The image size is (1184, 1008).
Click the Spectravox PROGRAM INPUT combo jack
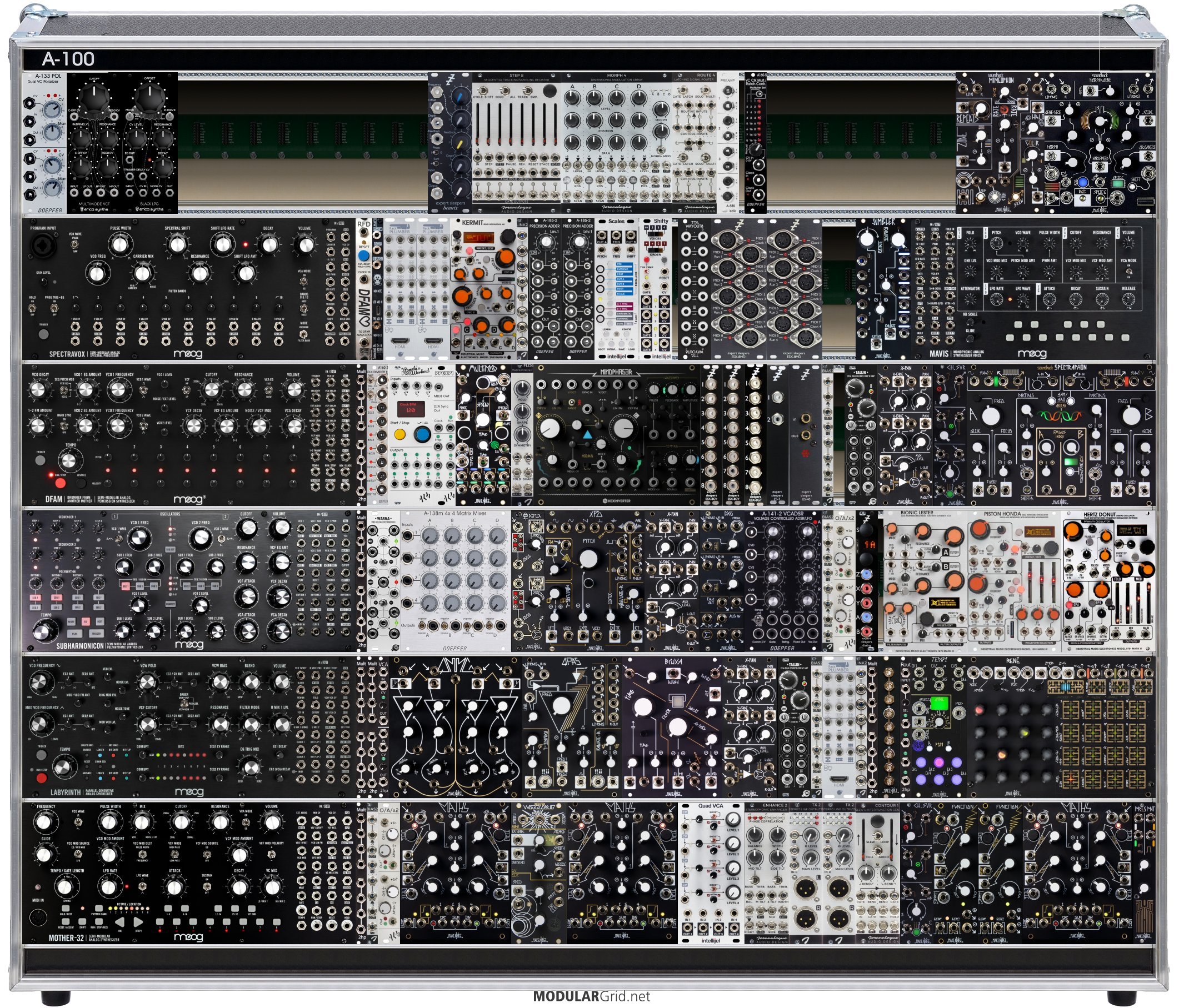tap(43, 246)
